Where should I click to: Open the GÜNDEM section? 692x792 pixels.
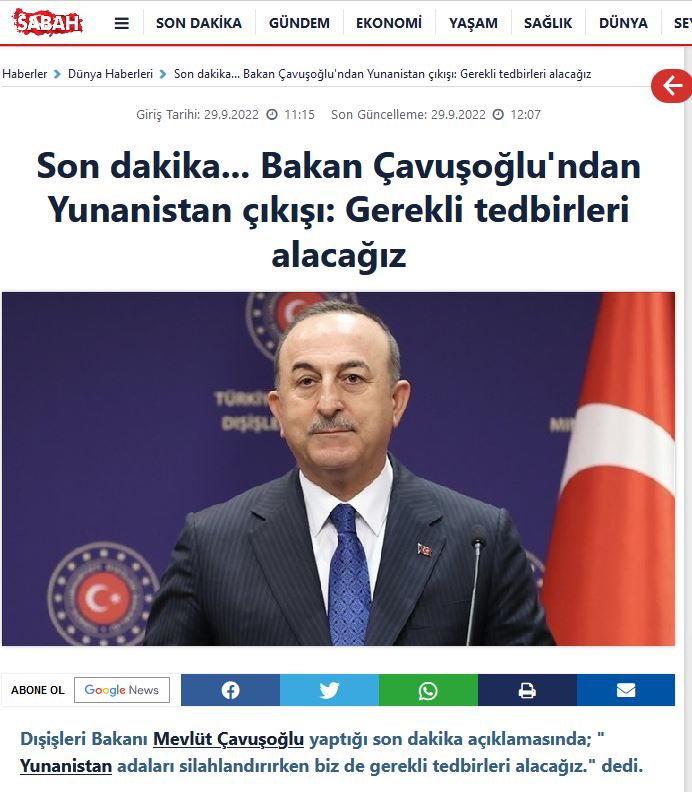tap(299, 23)
